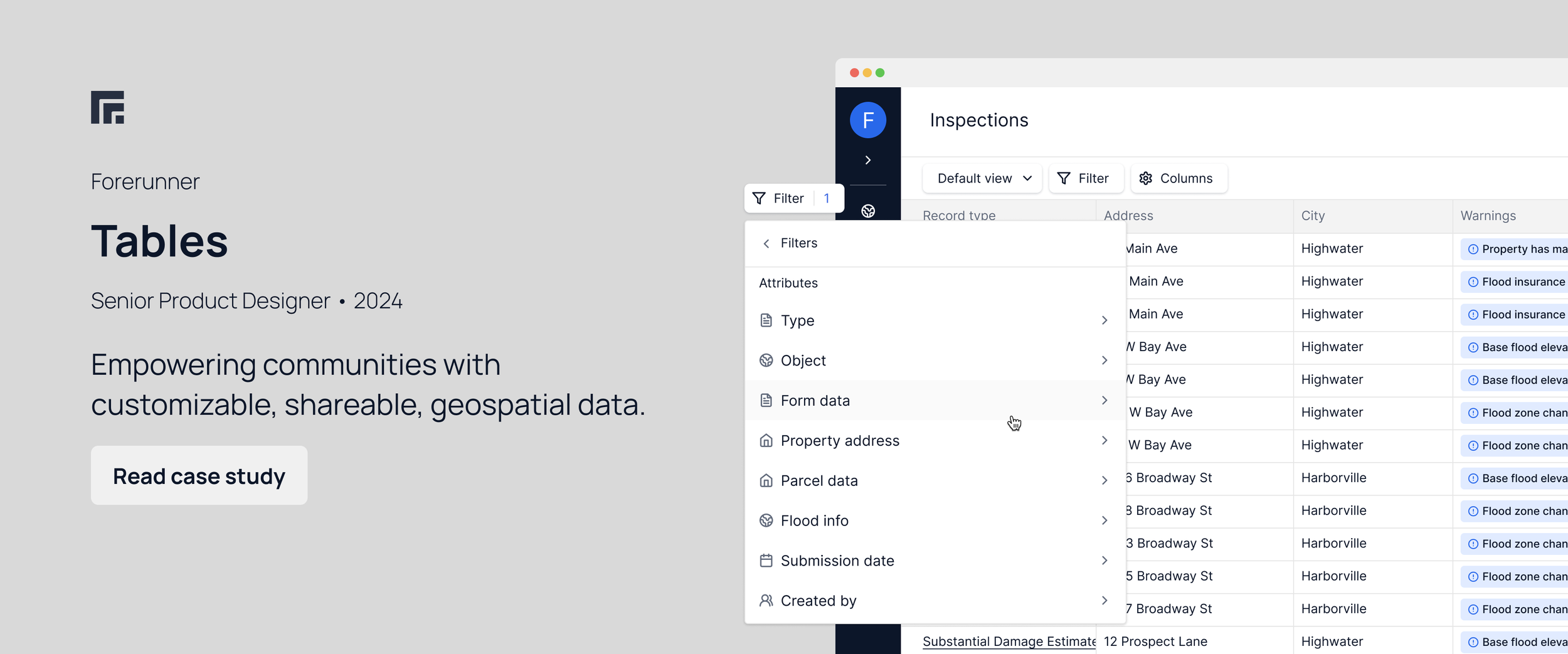The image size is (1568, 654).
Task: Click the globe icon beside Flood info
Action: (x=766, y=521)
